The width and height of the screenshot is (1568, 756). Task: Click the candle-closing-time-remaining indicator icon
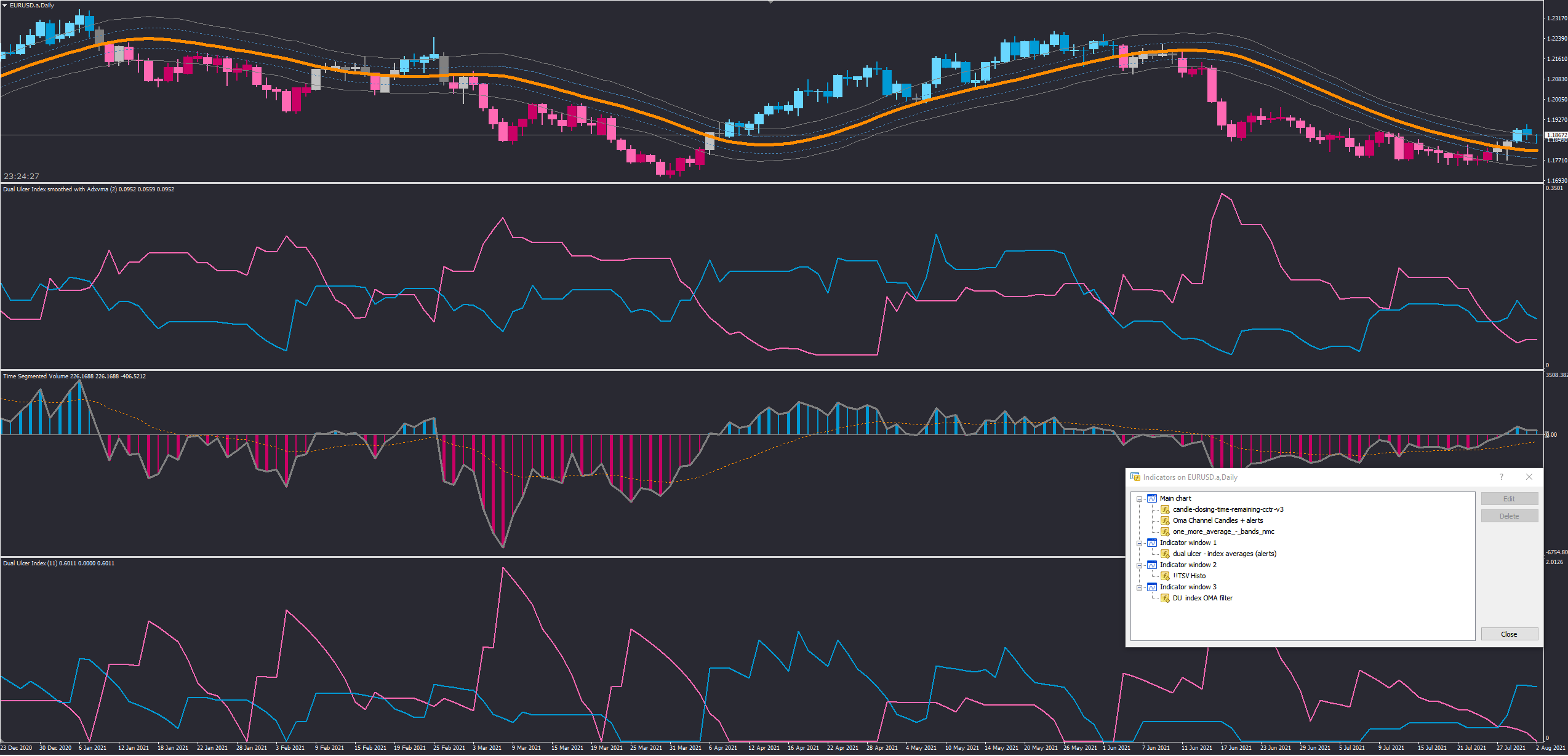click(1165, 510)
